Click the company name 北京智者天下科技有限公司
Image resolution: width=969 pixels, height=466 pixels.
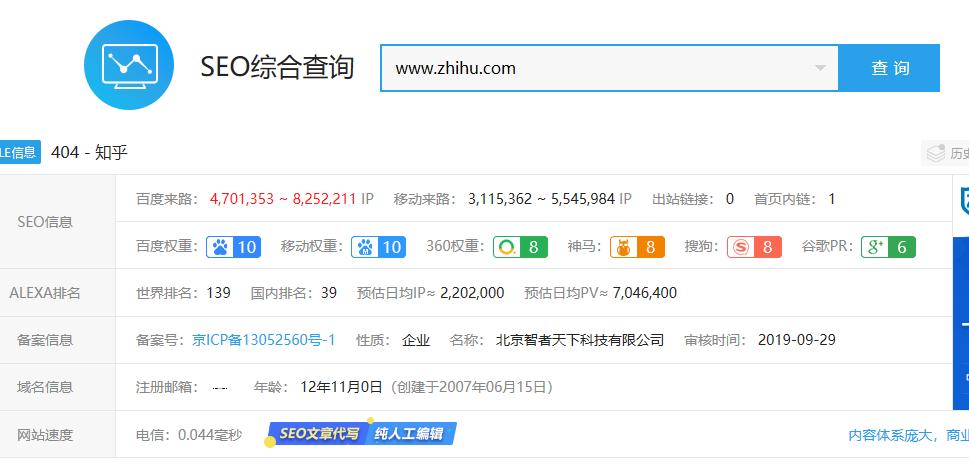(x=580, y=340)
